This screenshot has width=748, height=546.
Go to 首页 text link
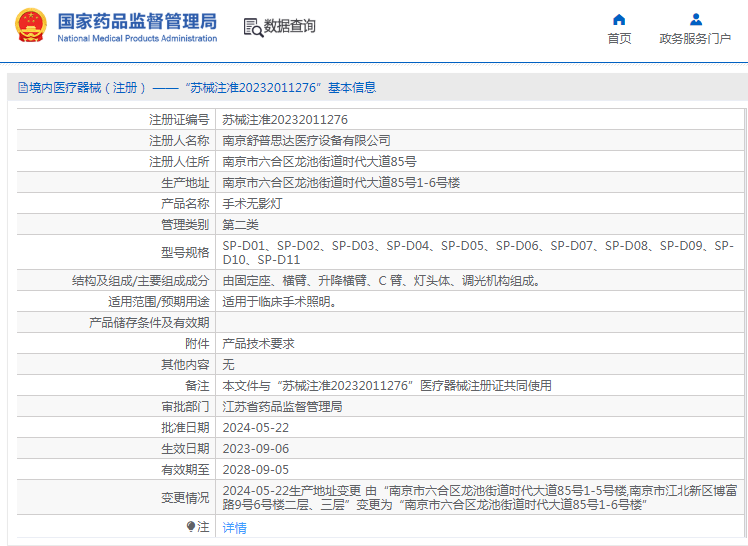[x=619, y=39]
